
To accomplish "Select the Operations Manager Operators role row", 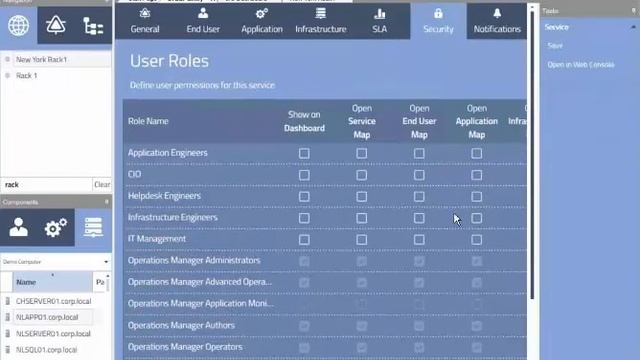I will pyautogui.click(x=325, y=347).
